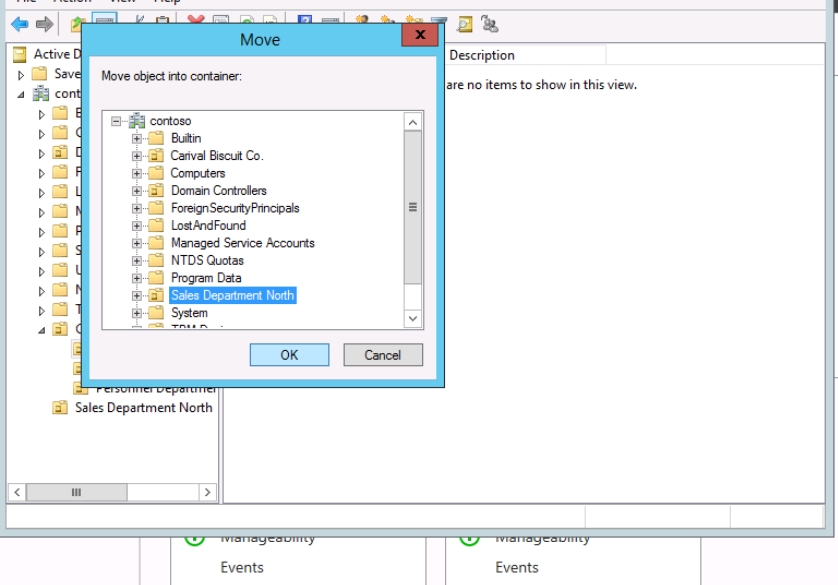The height and width of the screenshot is (585, 838).
Task: Select the contoso domain root label
Action: pyautogui.click(x=170, y=121)
